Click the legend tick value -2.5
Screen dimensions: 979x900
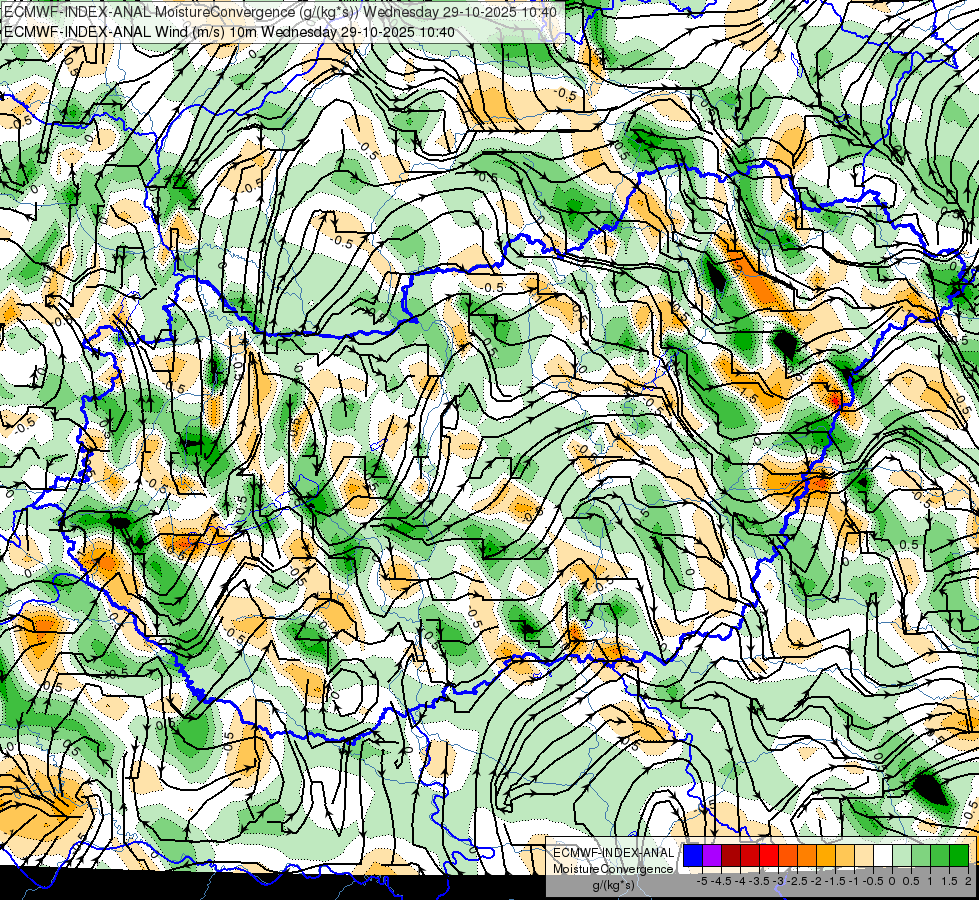point(797,881)
